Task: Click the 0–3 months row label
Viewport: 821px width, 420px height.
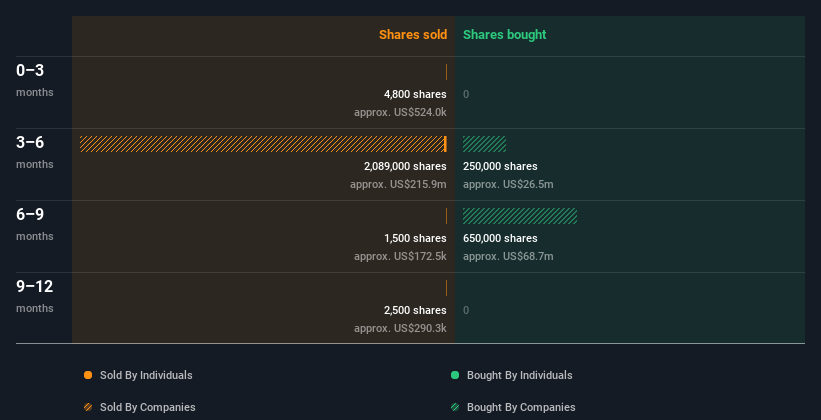Action: [35, 80]
